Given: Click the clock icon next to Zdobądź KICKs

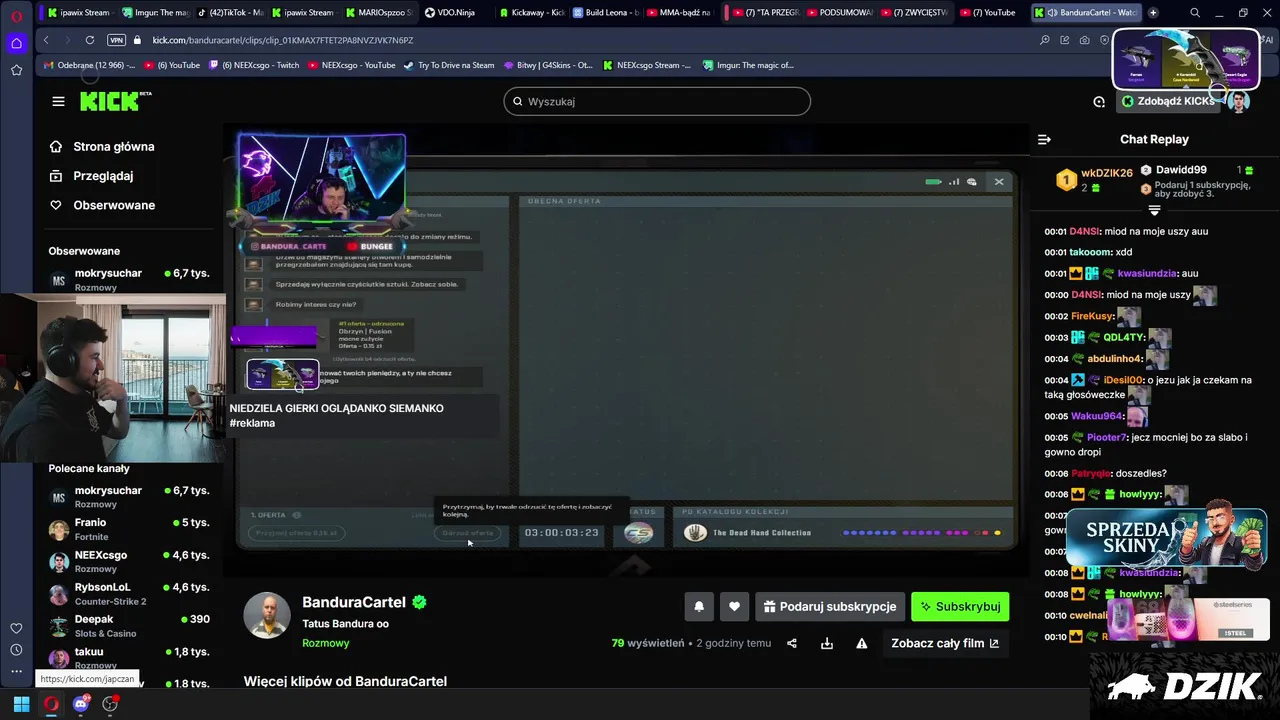Looking at the screenshot, I should point(1099,101).
